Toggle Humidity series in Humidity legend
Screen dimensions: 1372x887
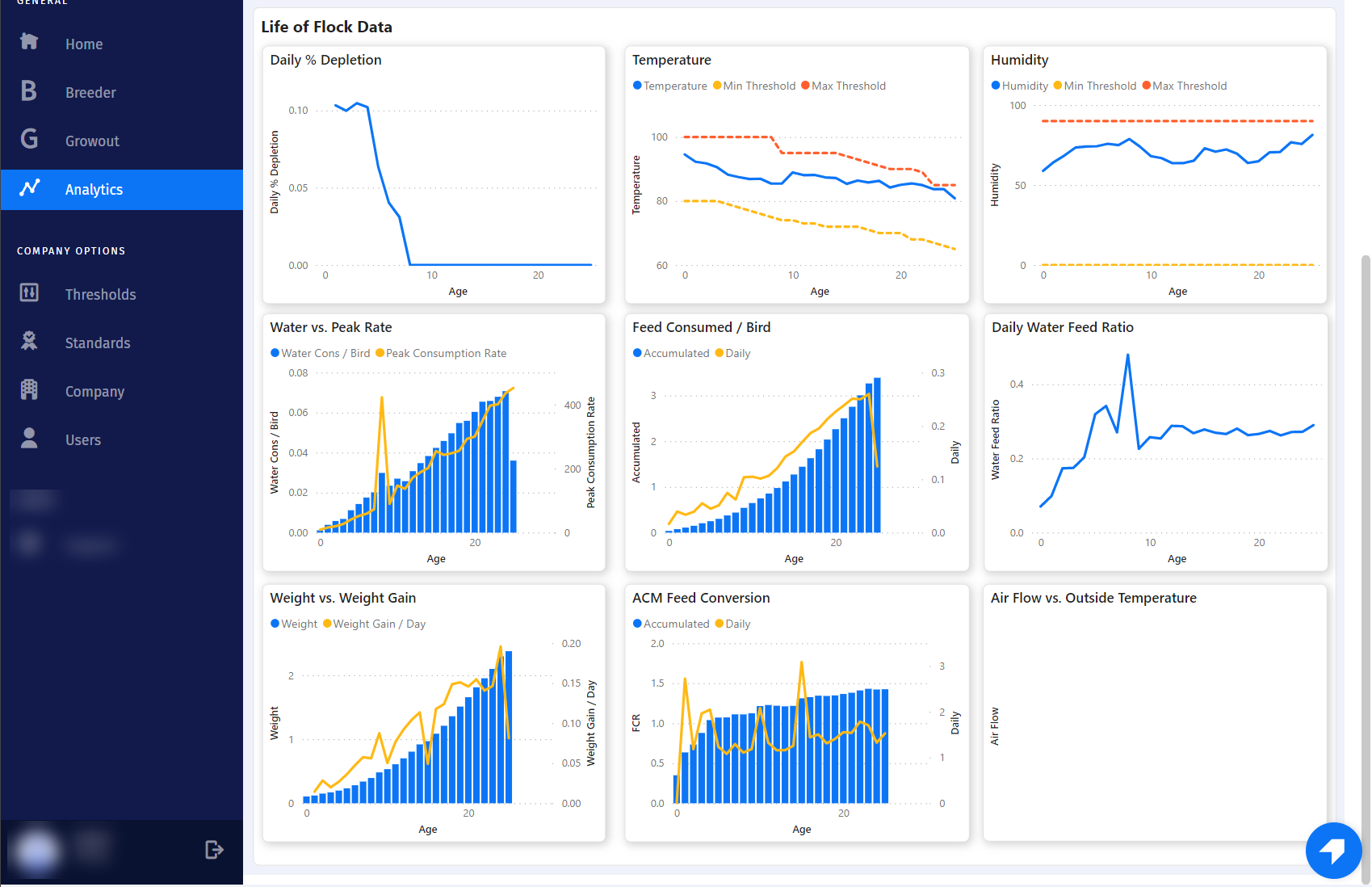click(1020, 86)
